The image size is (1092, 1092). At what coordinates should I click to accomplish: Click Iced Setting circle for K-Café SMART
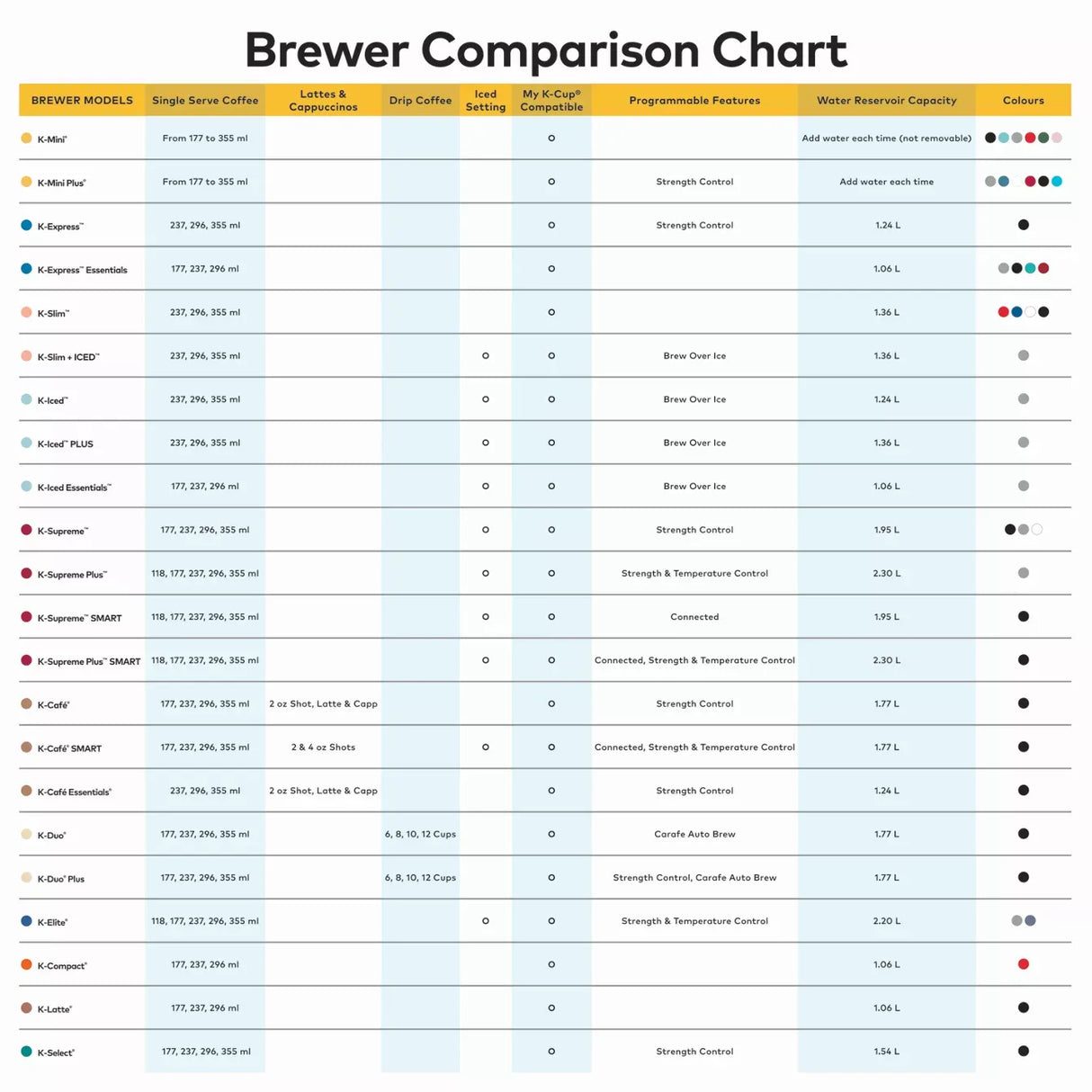point(486,747)
